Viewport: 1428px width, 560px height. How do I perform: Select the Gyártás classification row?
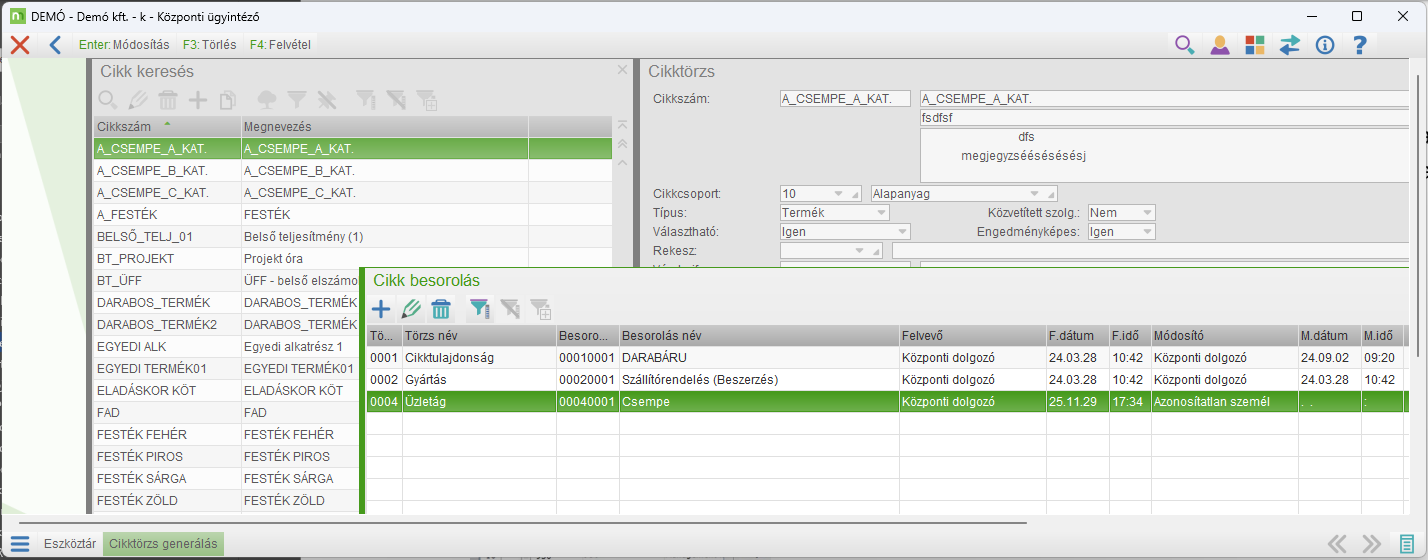tap(890, 379)
